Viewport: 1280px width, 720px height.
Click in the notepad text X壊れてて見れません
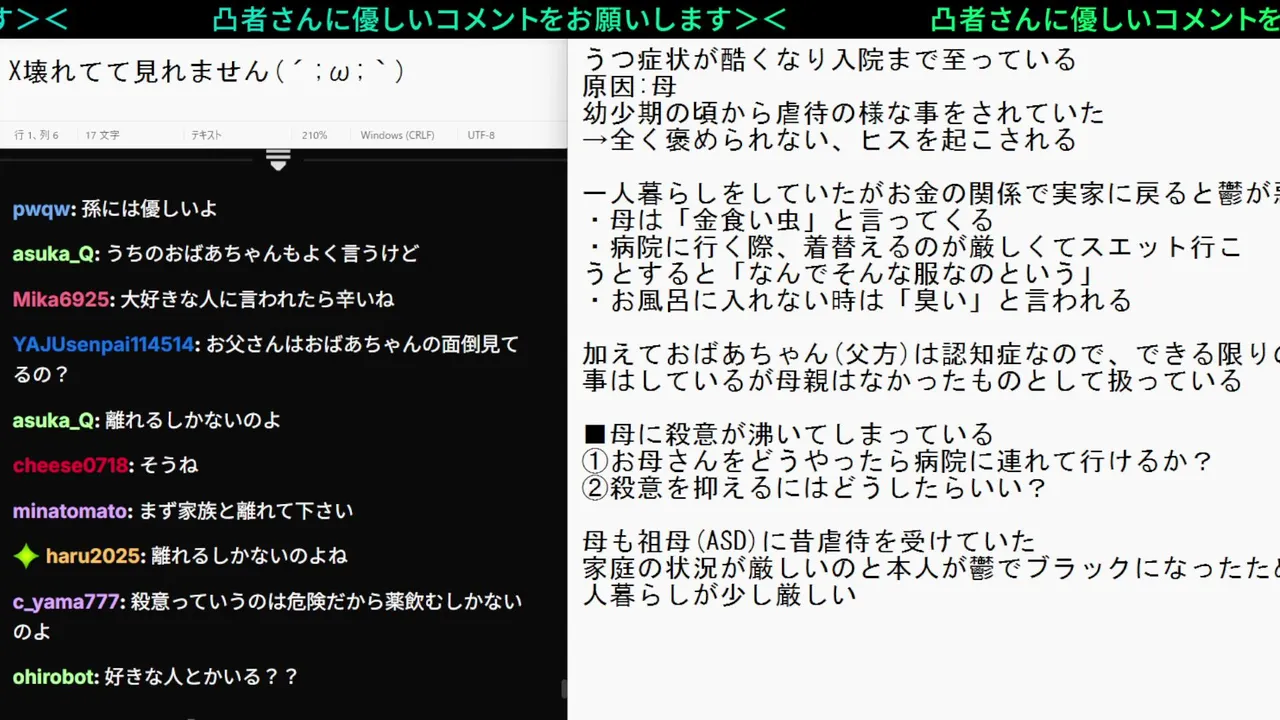tap(206, 71)
